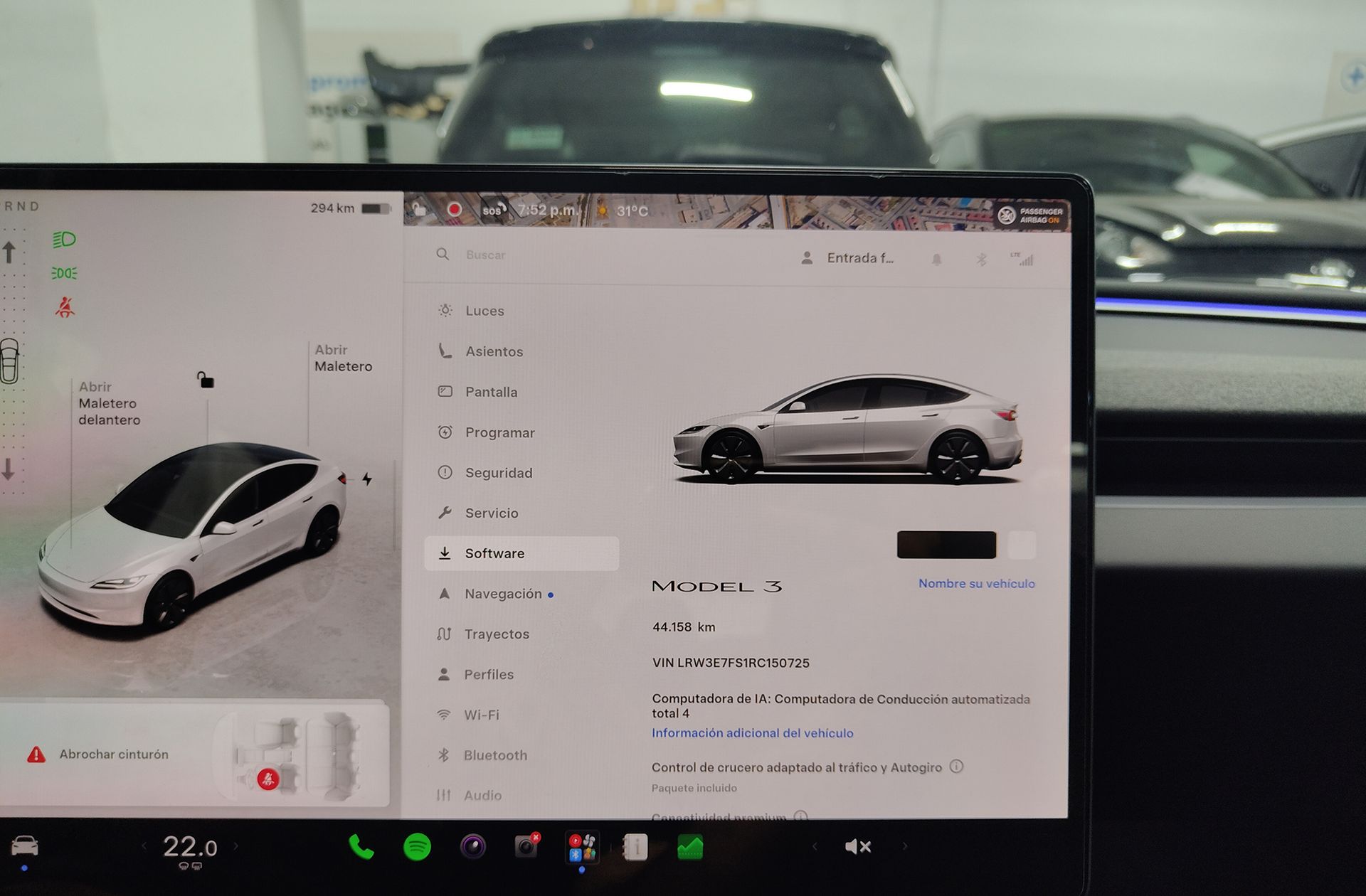Tap the red seatbelt warning indicator

point(65,307)
